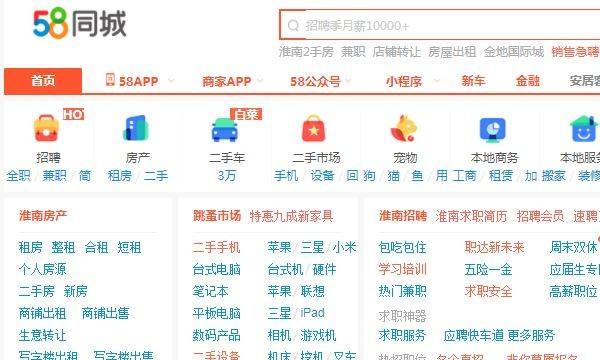
Task: Open 工商 under 本地商务
Action: (x=464, y=176)
